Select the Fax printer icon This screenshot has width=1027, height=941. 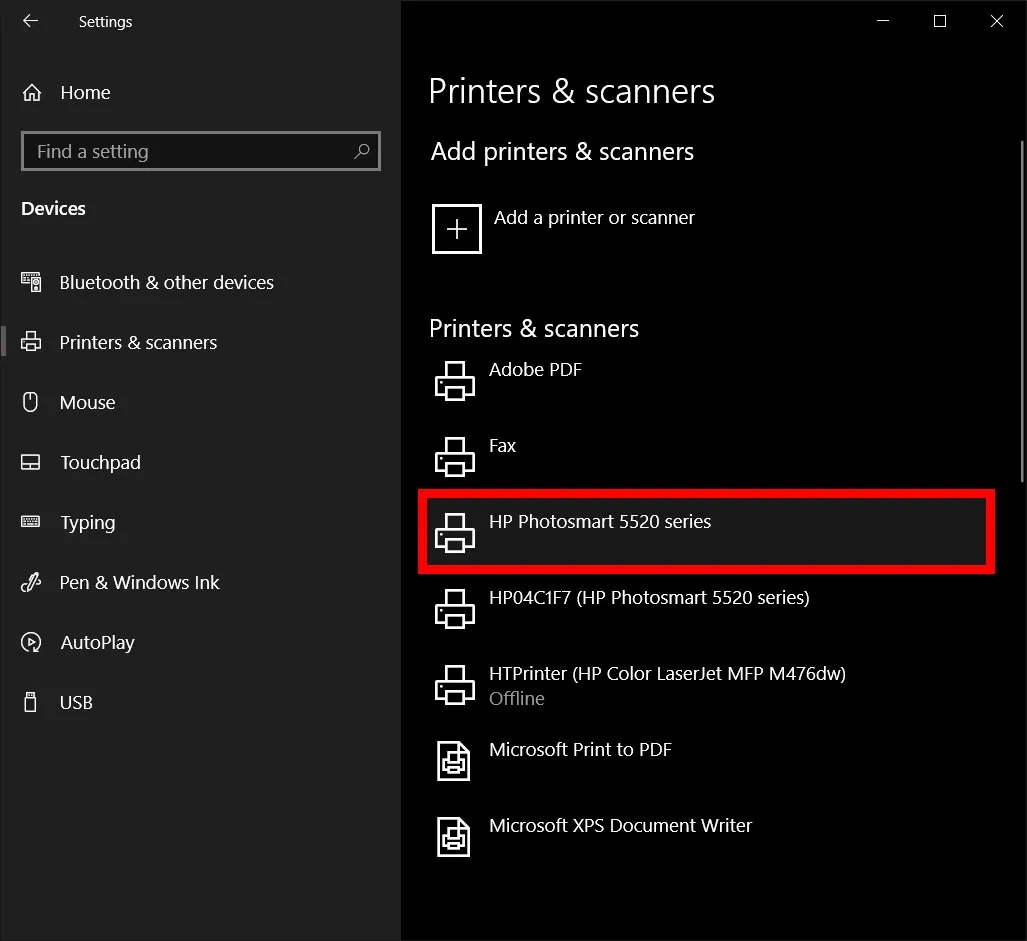454,457
